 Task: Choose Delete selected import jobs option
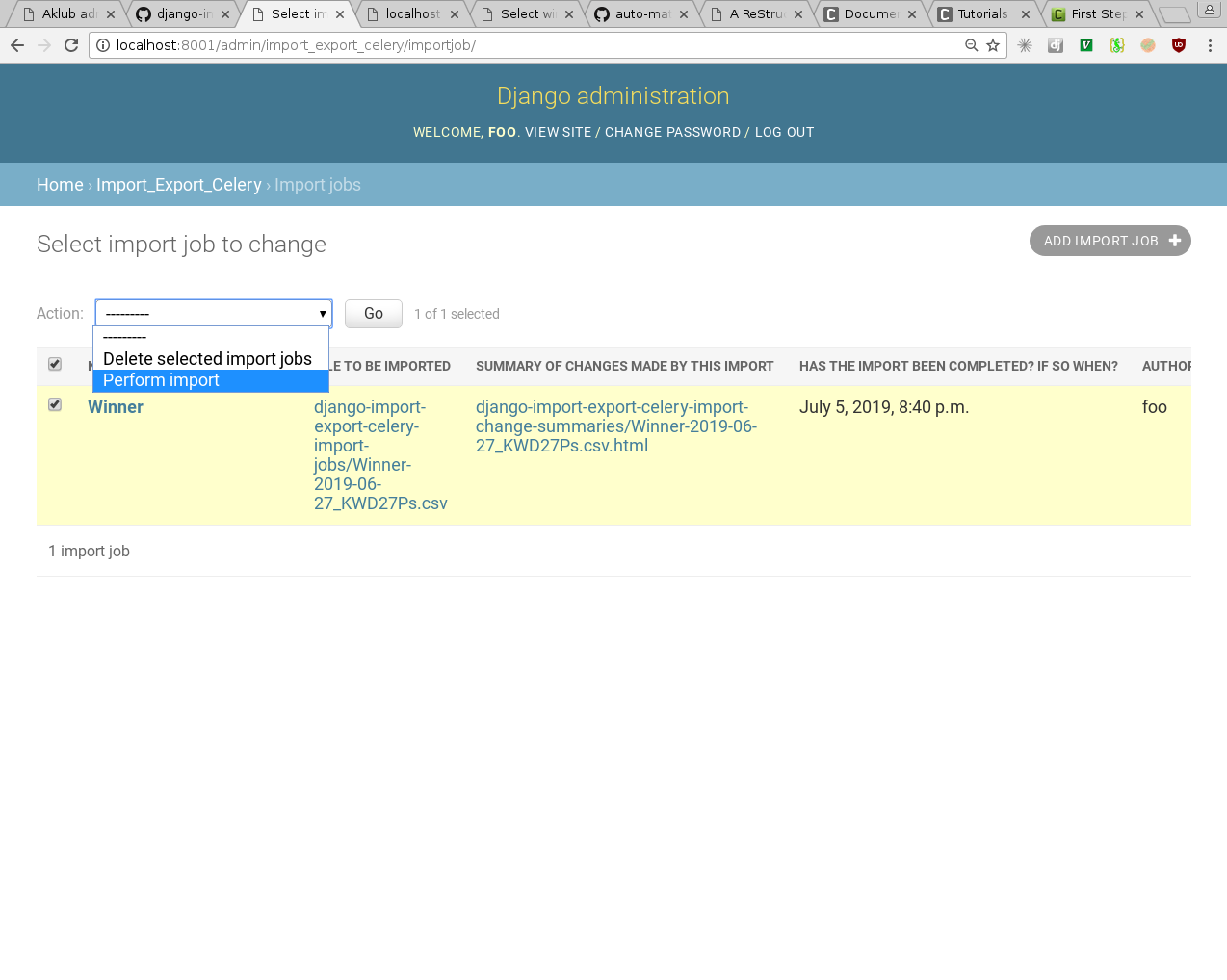[211, 359]
